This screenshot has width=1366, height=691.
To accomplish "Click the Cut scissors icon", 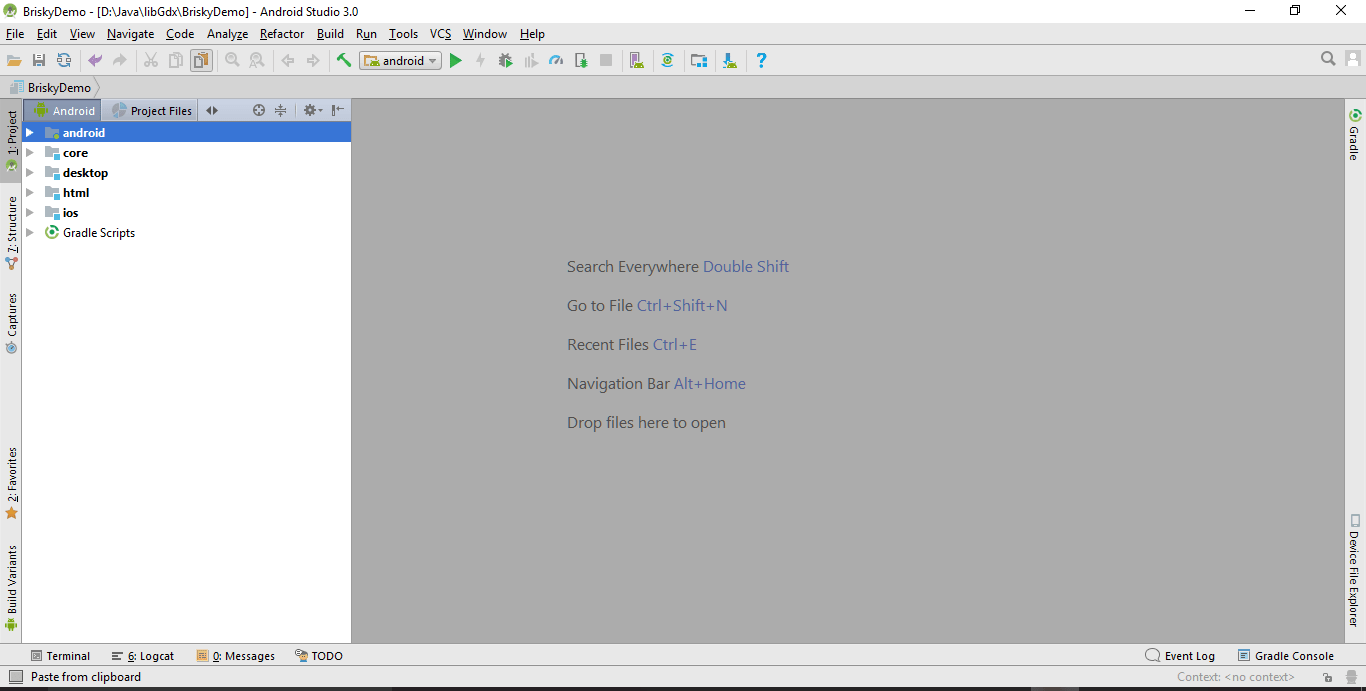I will tap(151, 61).
